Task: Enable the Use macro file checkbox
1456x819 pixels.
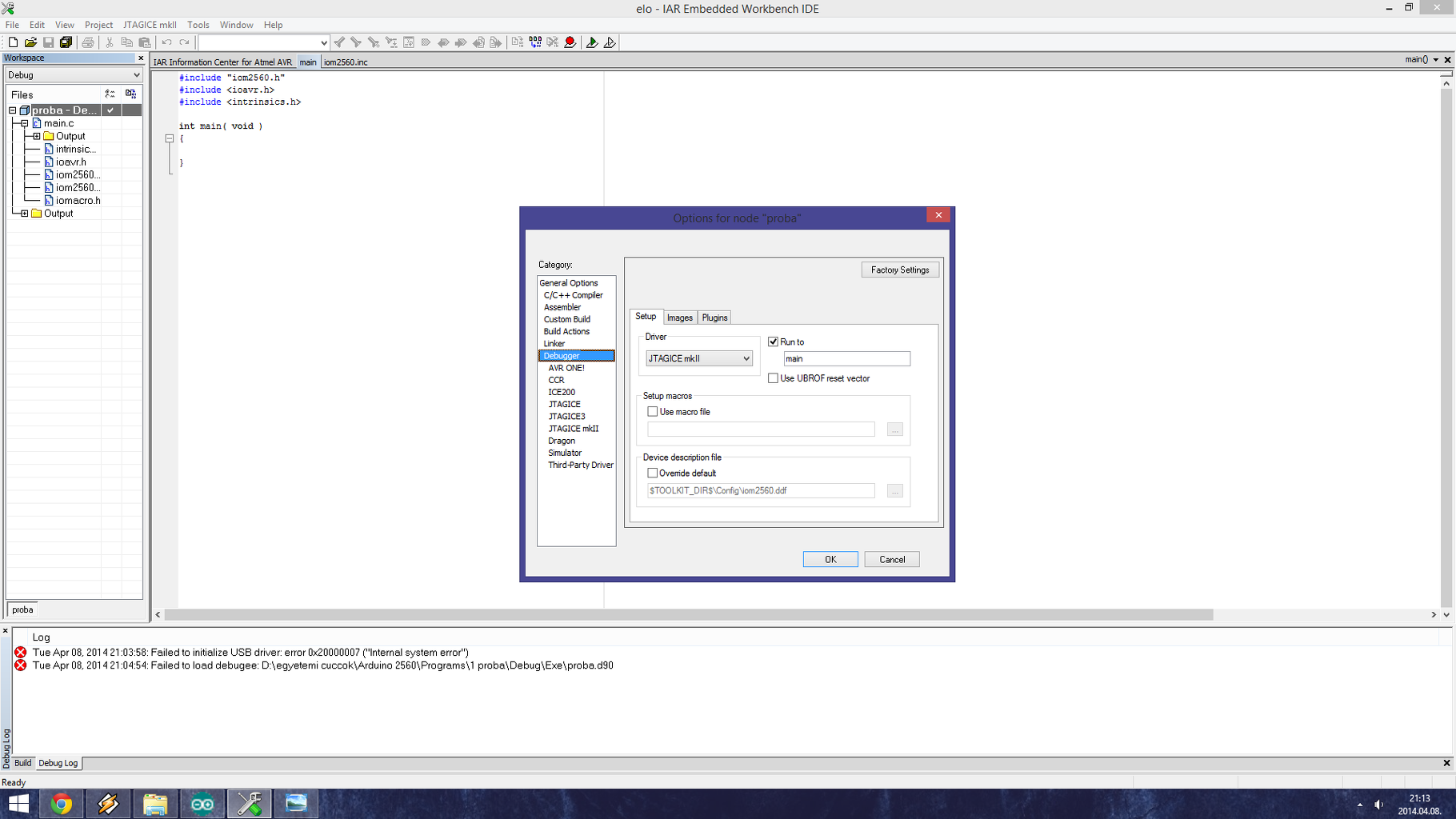Action: click(x=653, y=412)
